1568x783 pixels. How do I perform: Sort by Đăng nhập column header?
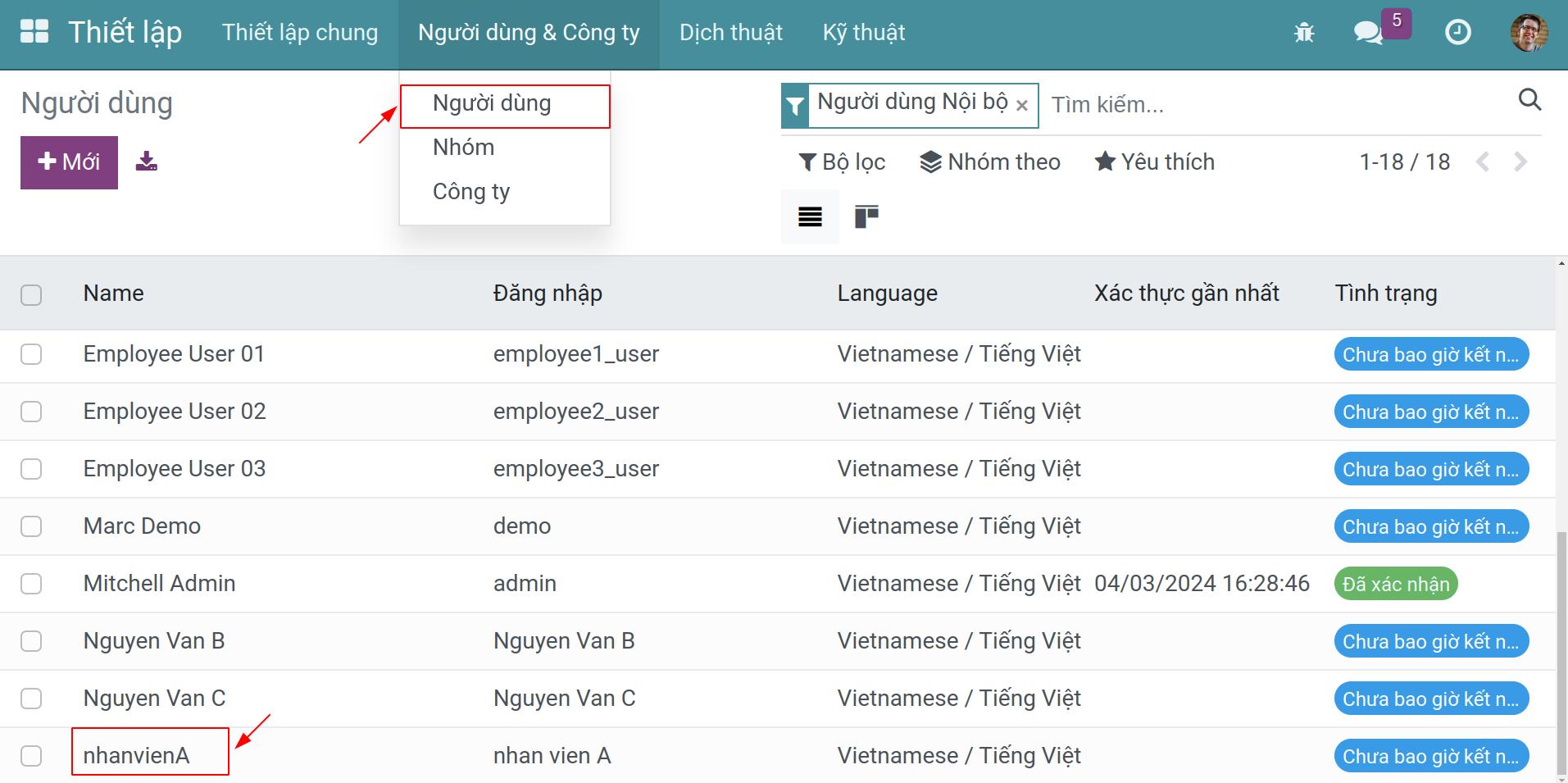[x=548, y=294]
